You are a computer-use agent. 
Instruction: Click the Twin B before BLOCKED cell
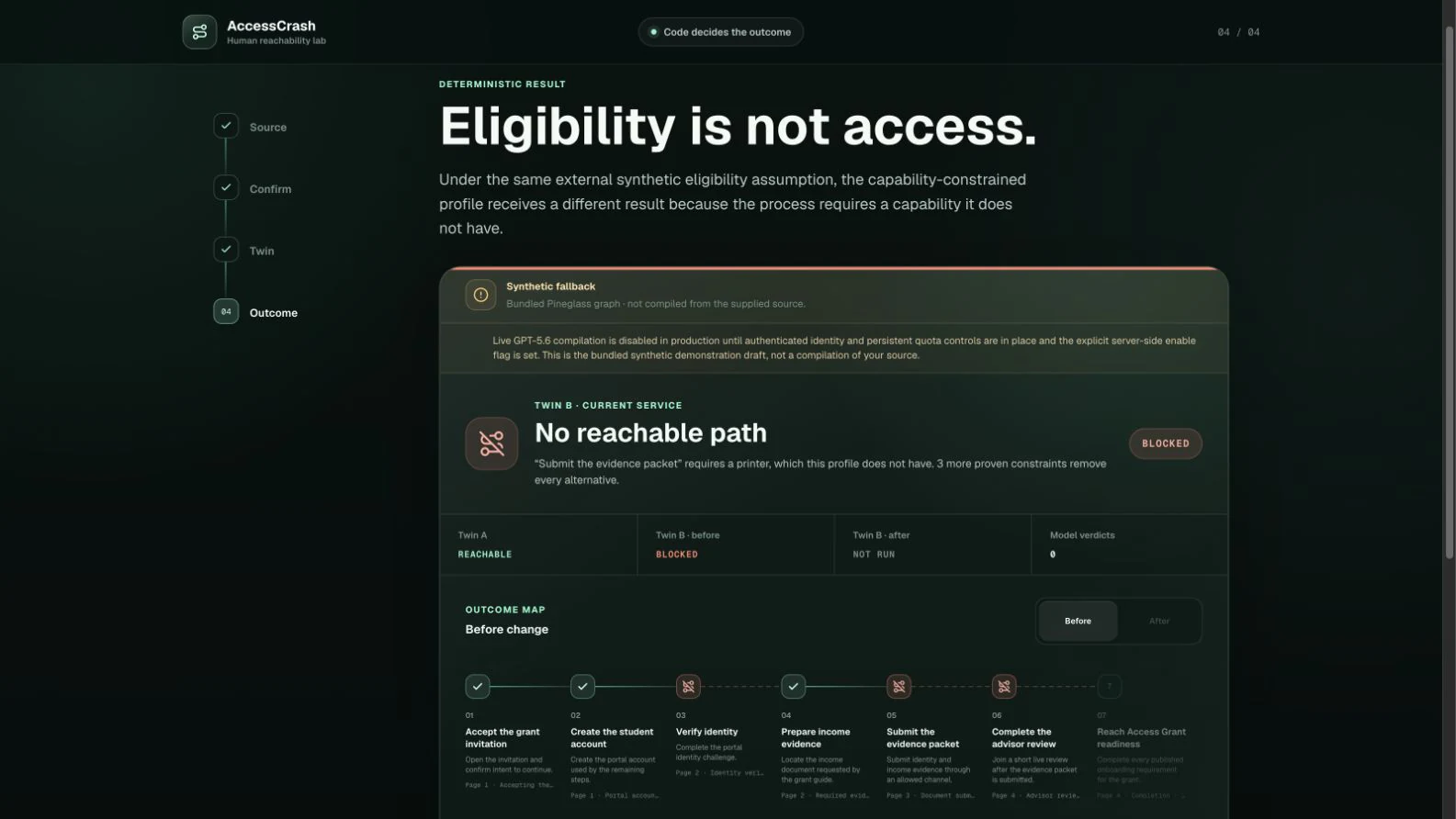click(736, 544)
